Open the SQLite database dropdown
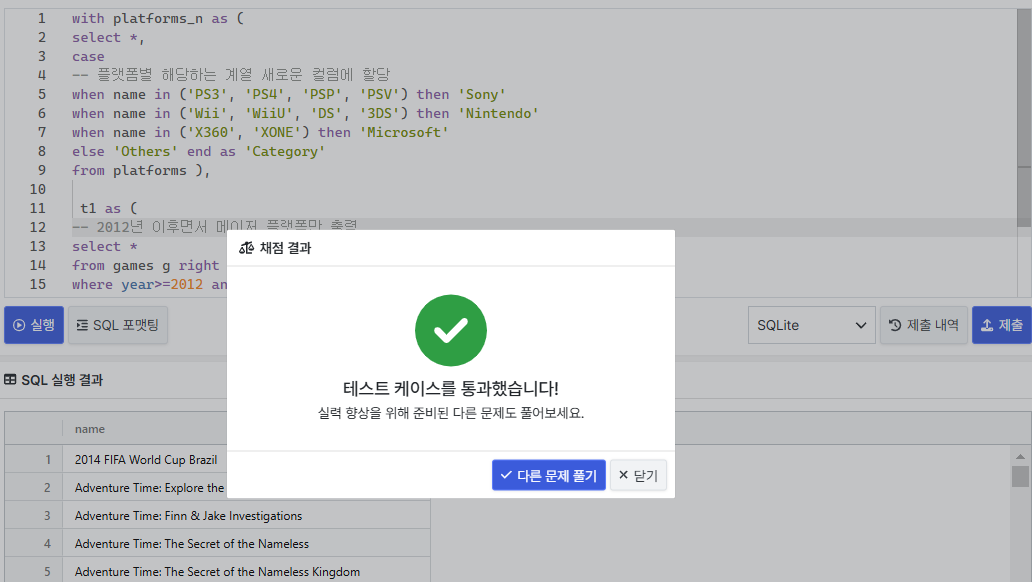 tap(812, 325)
